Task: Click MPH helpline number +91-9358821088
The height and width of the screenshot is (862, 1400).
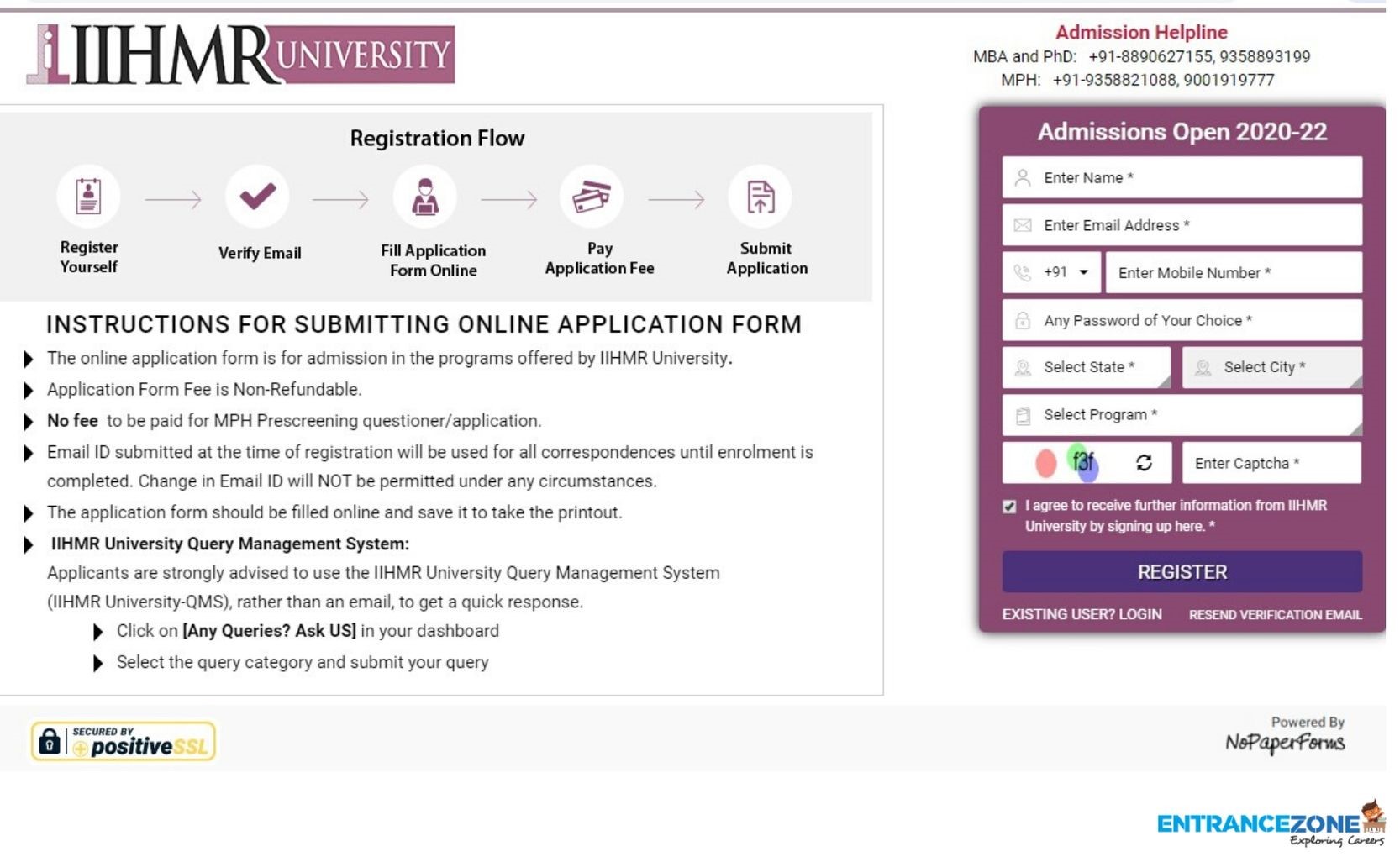Action: 1114,80
